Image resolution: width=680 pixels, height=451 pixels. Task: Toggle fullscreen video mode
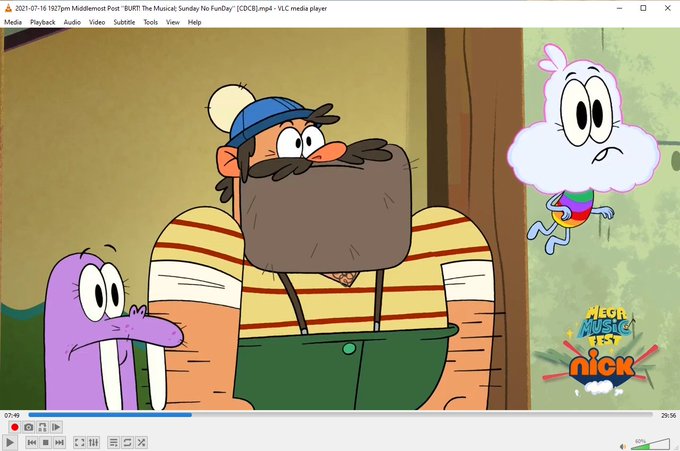(79, 442)
